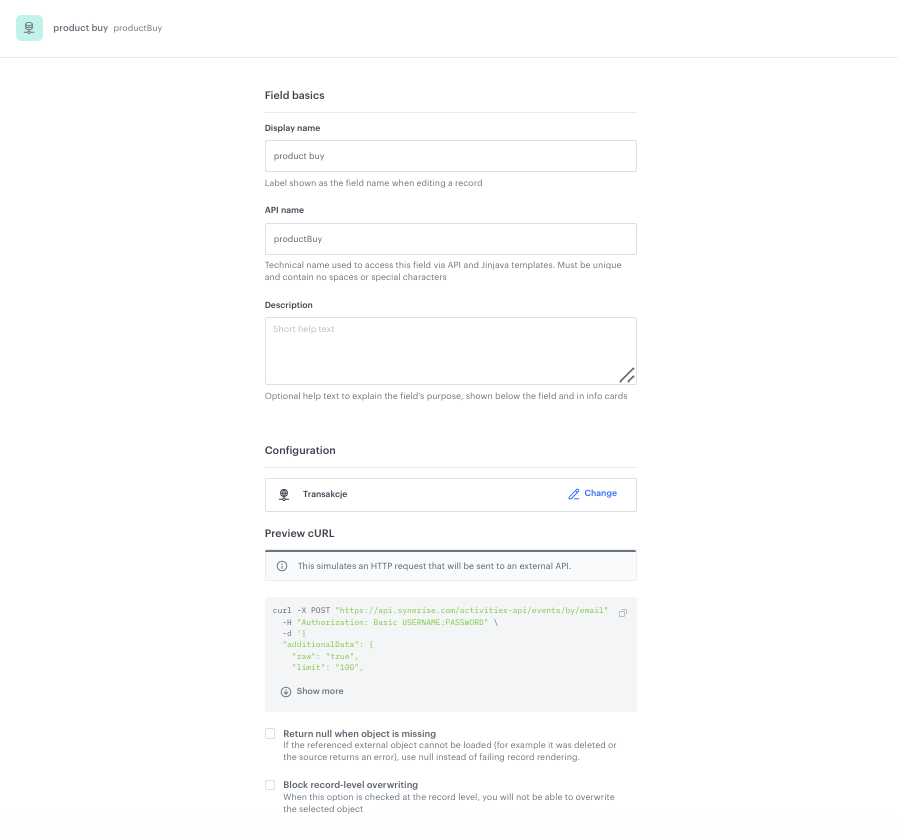Focus the API name field showing productBuy

(x=450, y=239)
